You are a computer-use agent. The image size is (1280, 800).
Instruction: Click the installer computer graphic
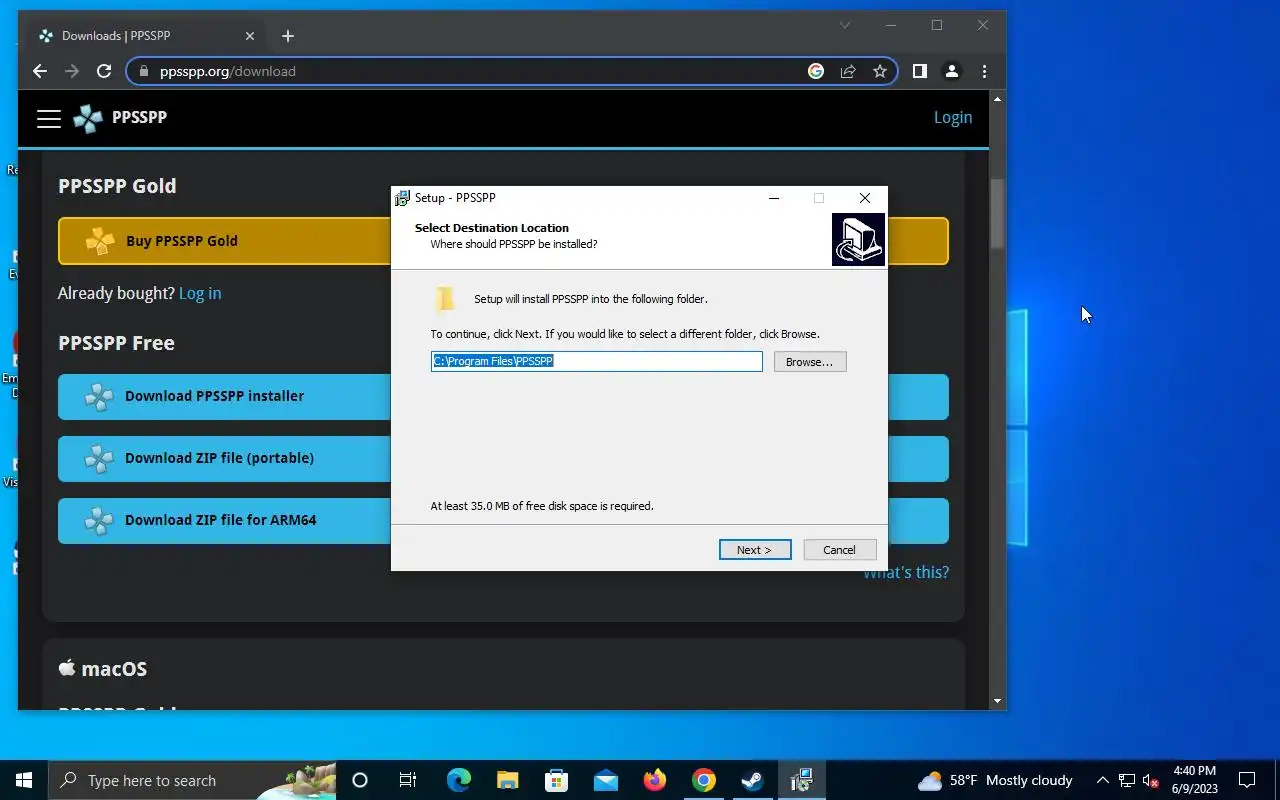(858, 240)
